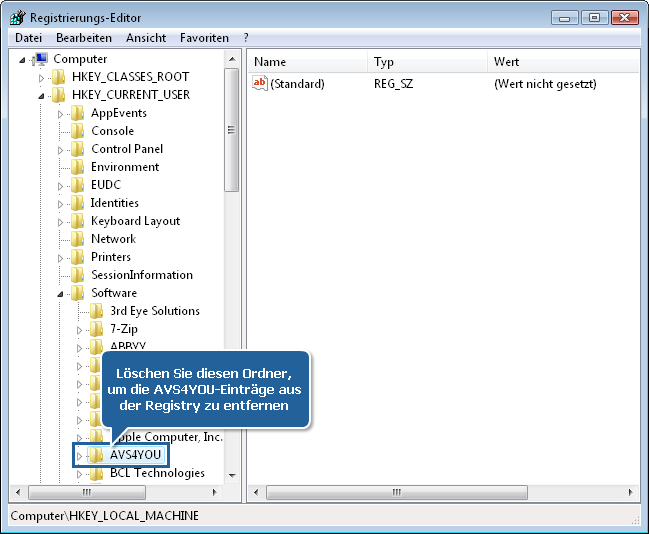Select the Environment key label
Viewport: 649px width, 534px height.
point(125,167)
